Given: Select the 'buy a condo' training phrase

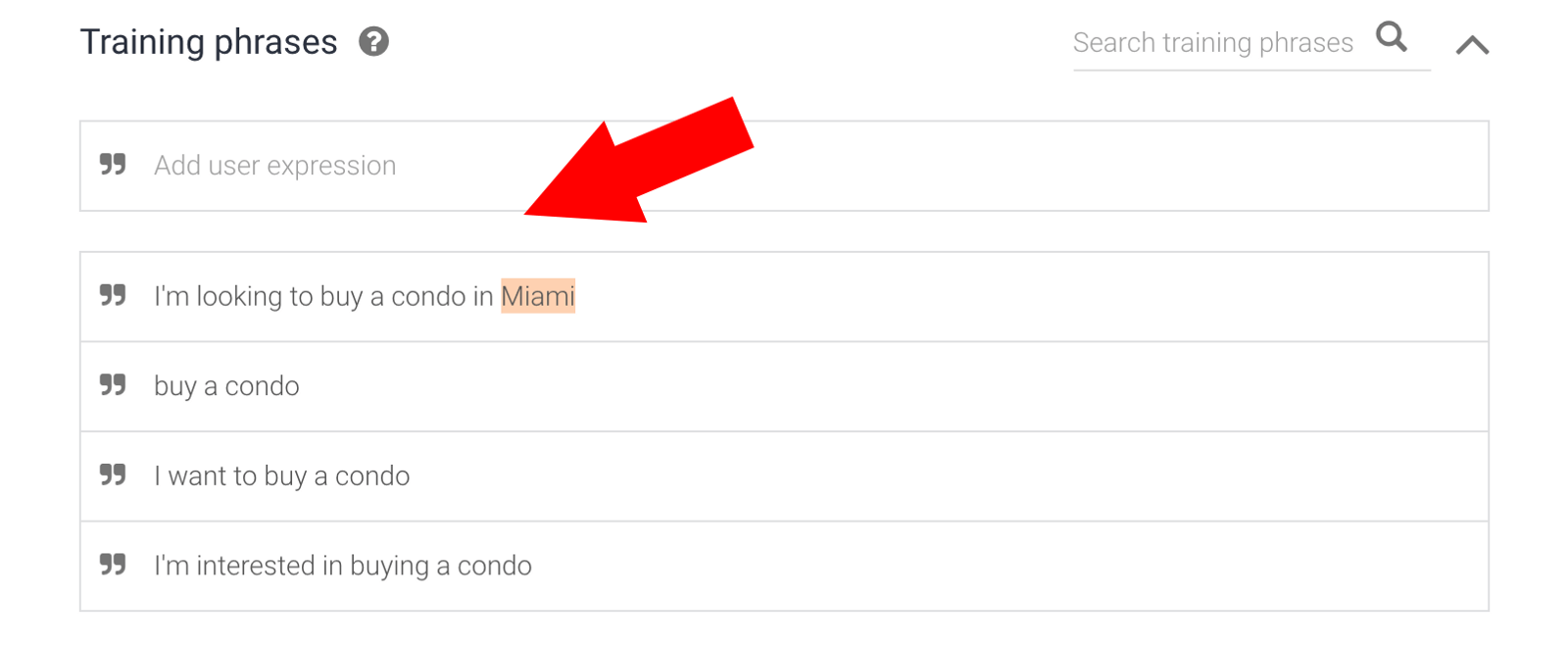Looking at the screenshot, I should tap(226, 386).
